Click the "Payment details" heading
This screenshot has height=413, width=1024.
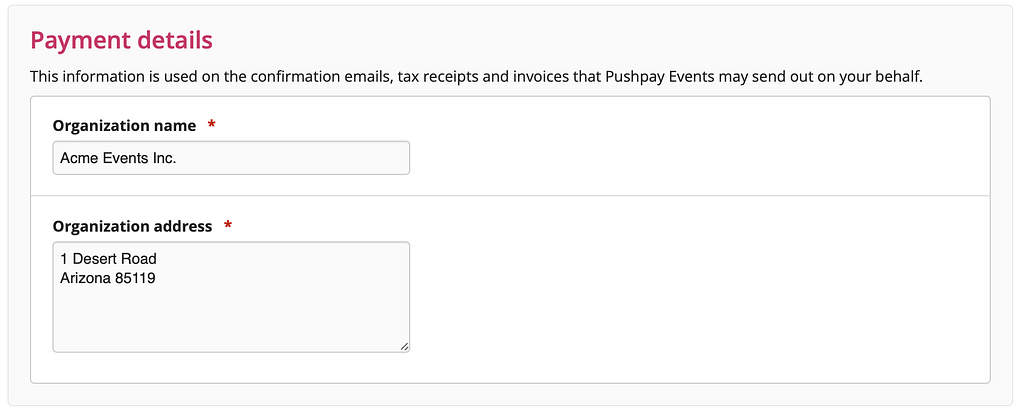coord(121,40)
